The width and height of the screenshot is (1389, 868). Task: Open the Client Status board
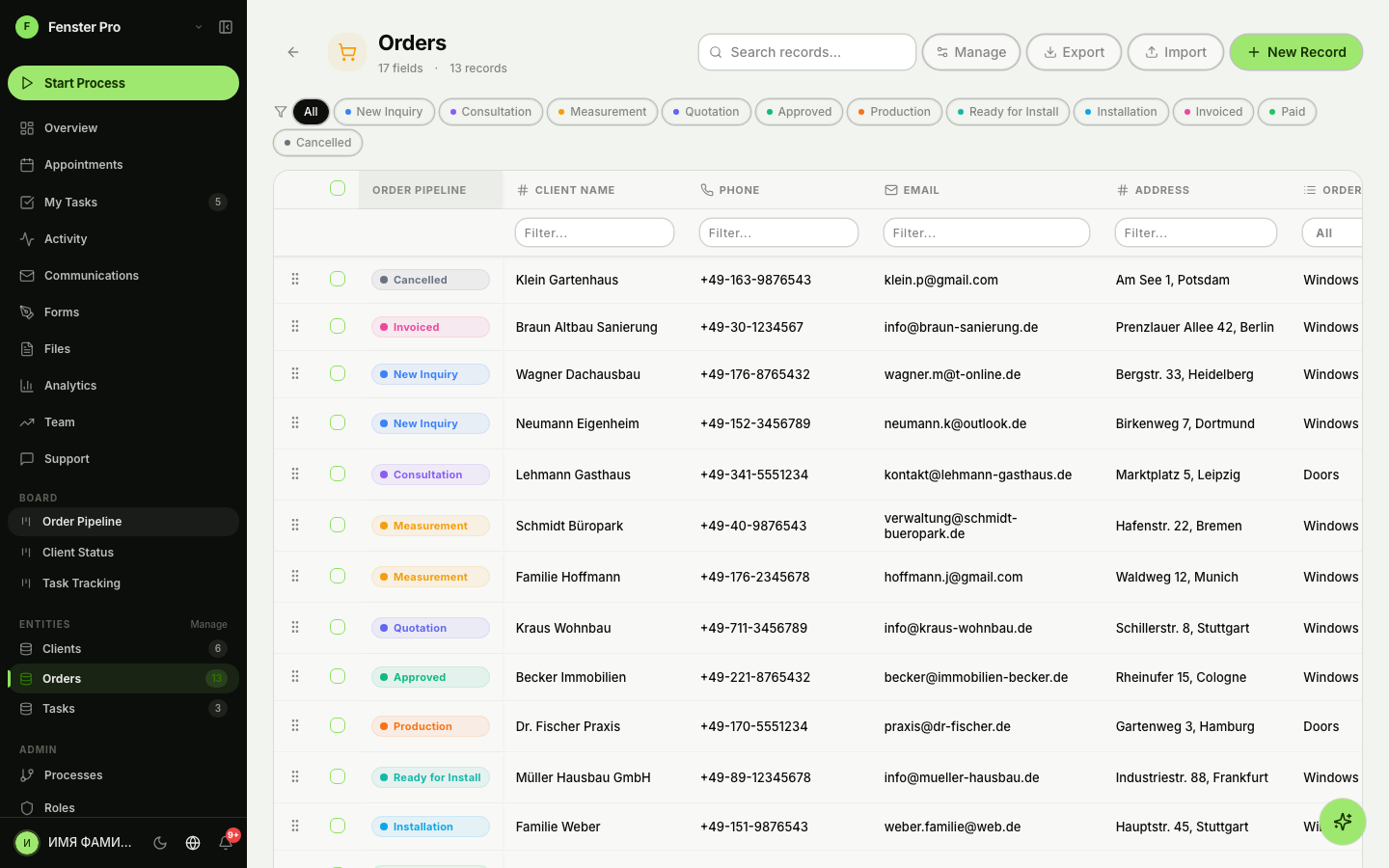pyautogui.click(x=123, y=553)
